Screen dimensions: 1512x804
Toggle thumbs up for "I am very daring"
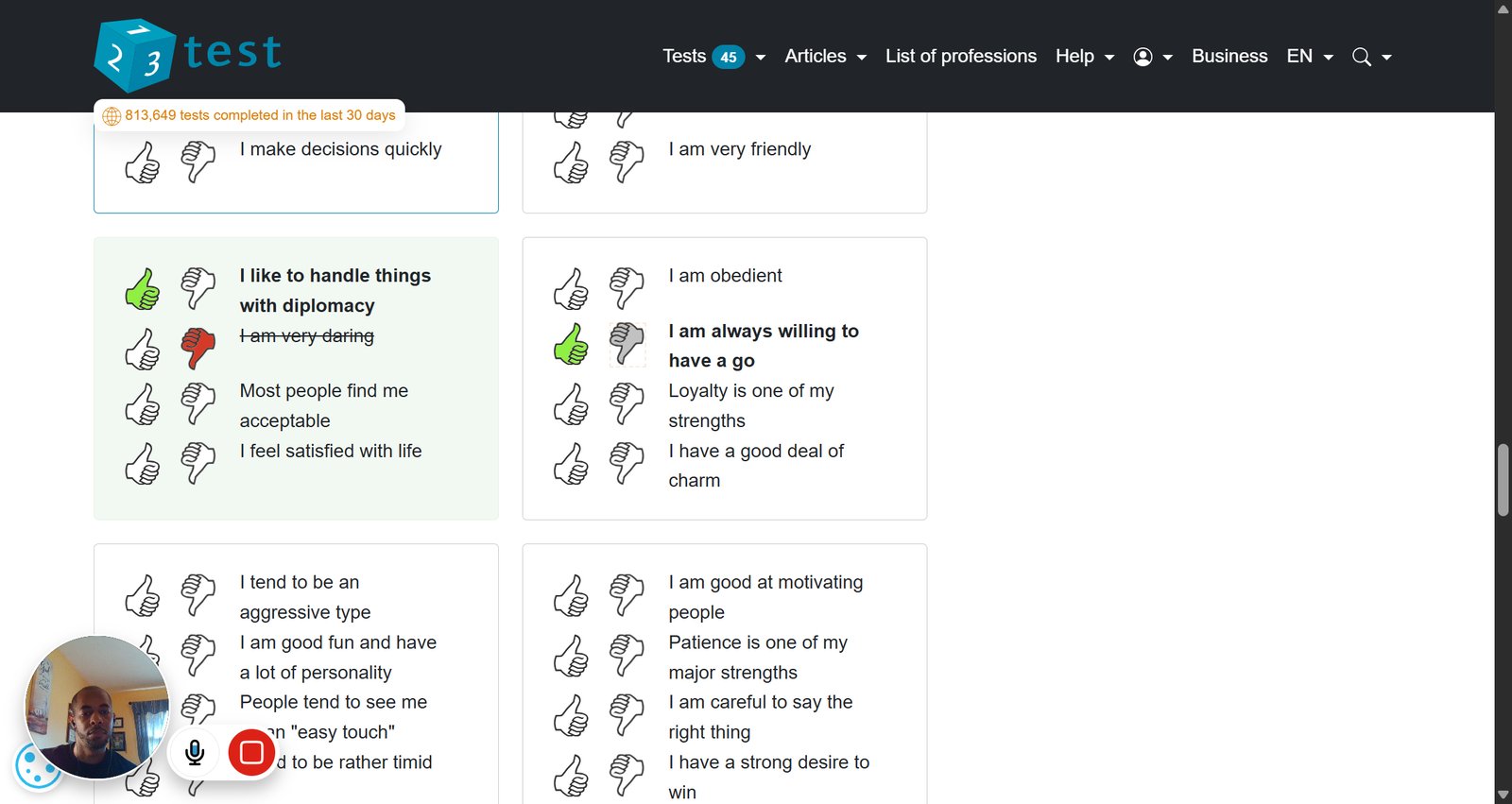pyautogui.click(x=143, y=349)
